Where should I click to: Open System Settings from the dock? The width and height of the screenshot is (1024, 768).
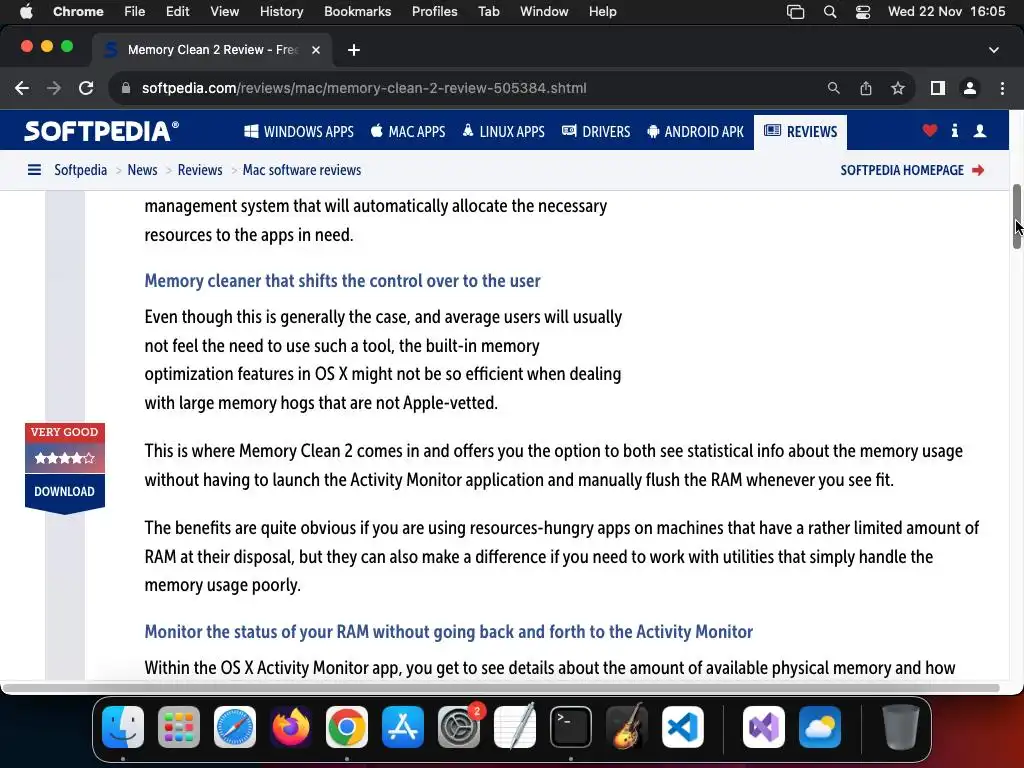458,727
